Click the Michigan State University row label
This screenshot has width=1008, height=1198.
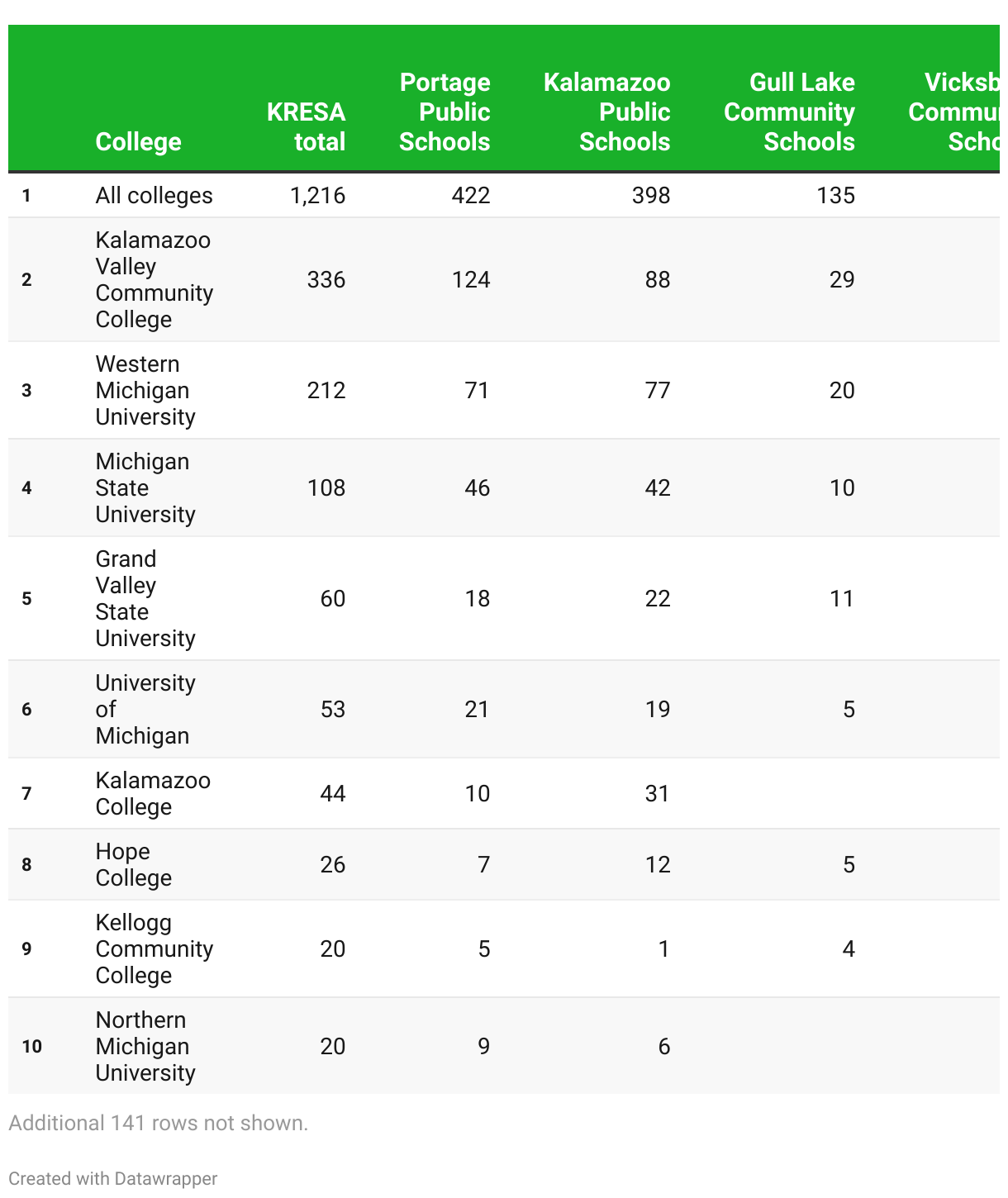tap(145, 488)
